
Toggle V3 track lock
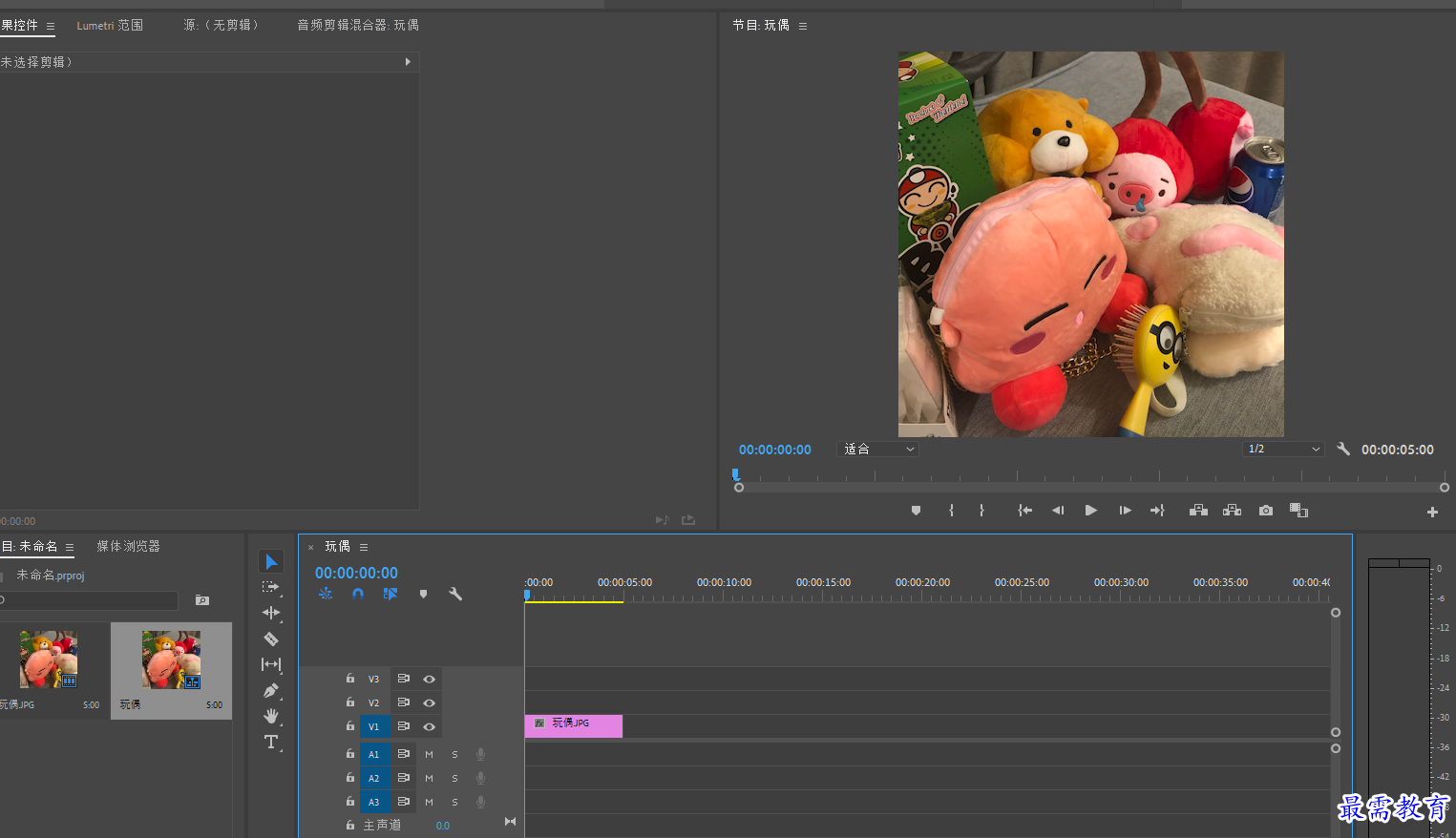click(350, 679)
